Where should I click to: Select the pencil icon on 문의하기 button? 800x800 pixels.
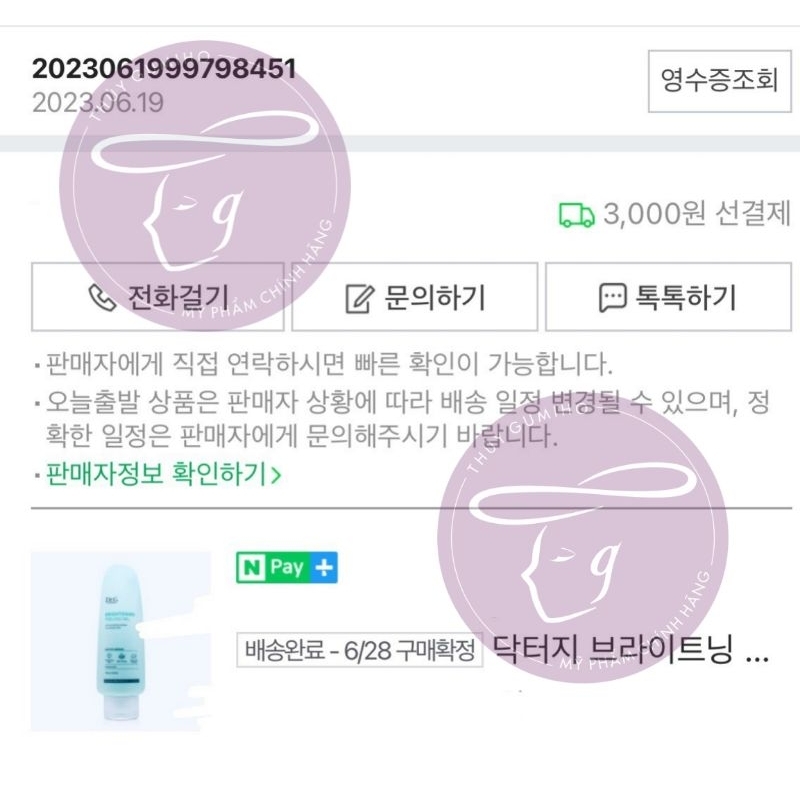358,297
